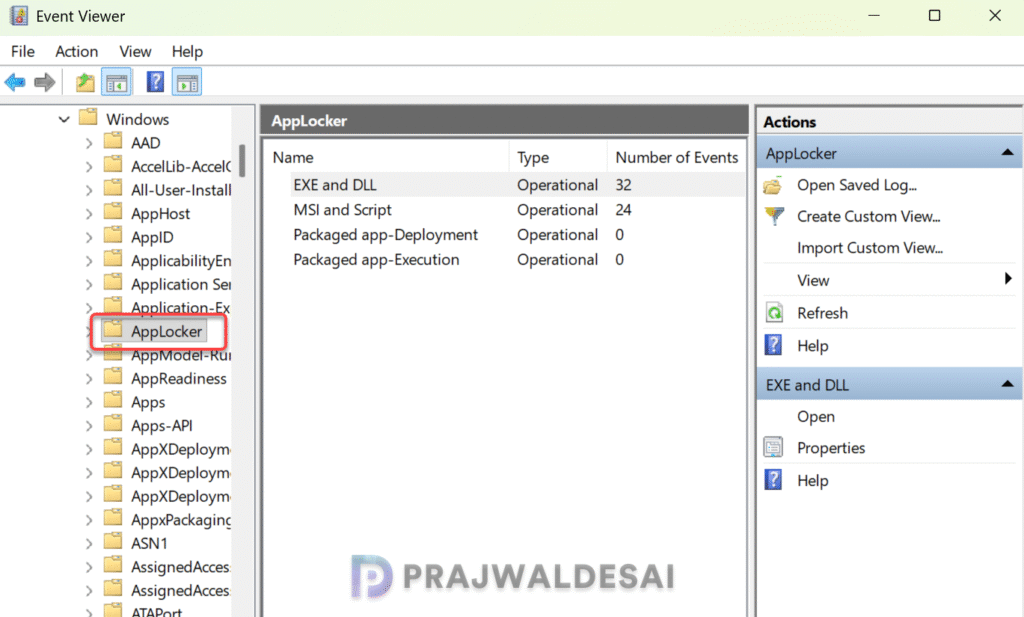
Task: Click Import Custom View... action
Action: point(870,248)
